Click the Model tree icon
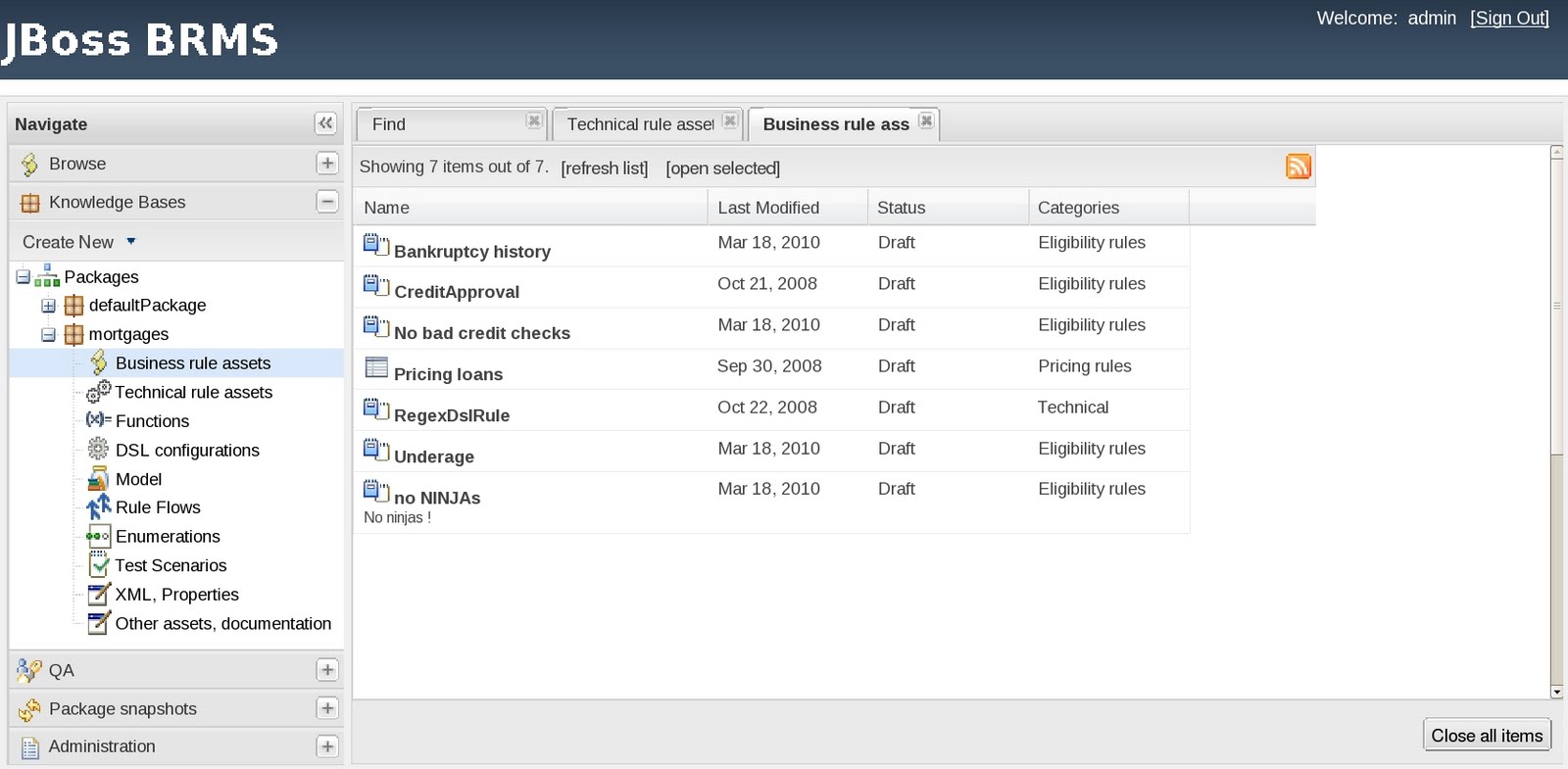The height and width of the screenshot is (769, 1568). (x=98, y=478)
